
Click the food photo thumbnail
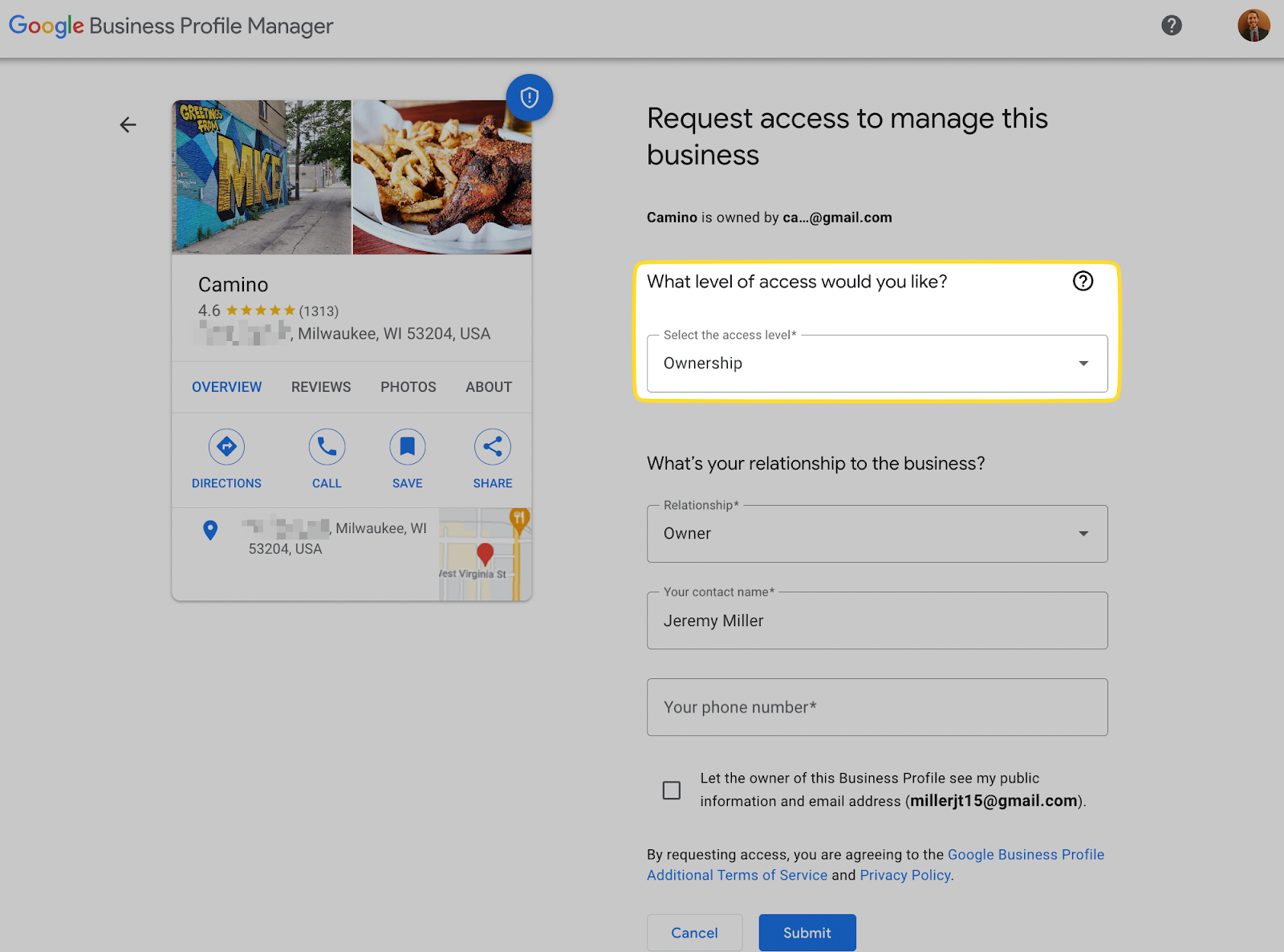tap(442, 177)
